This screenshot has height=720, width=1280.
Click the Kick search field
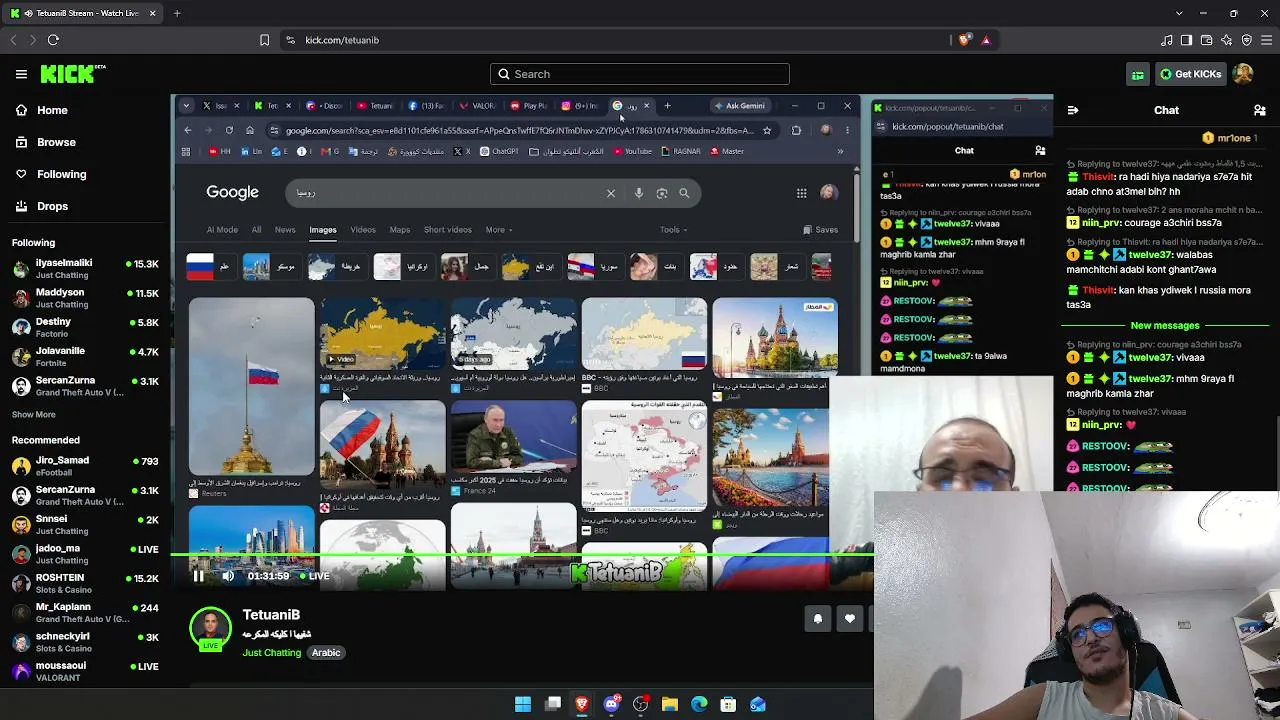point(640,74)
